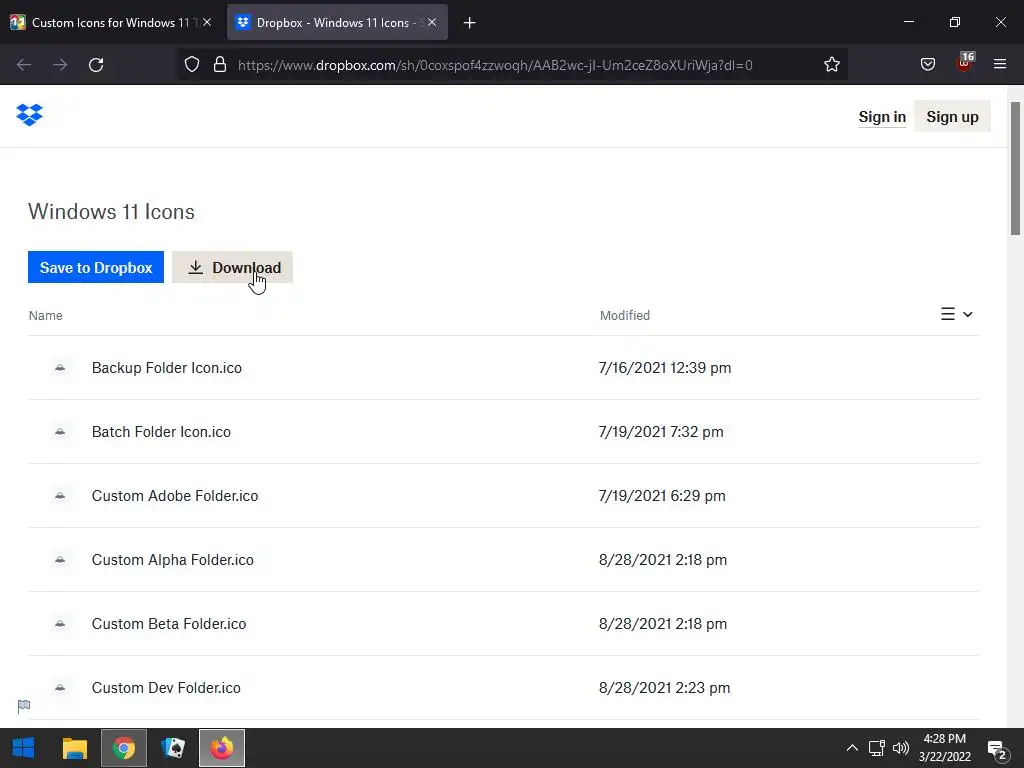Save page to Pocket

tap(927, 65)
